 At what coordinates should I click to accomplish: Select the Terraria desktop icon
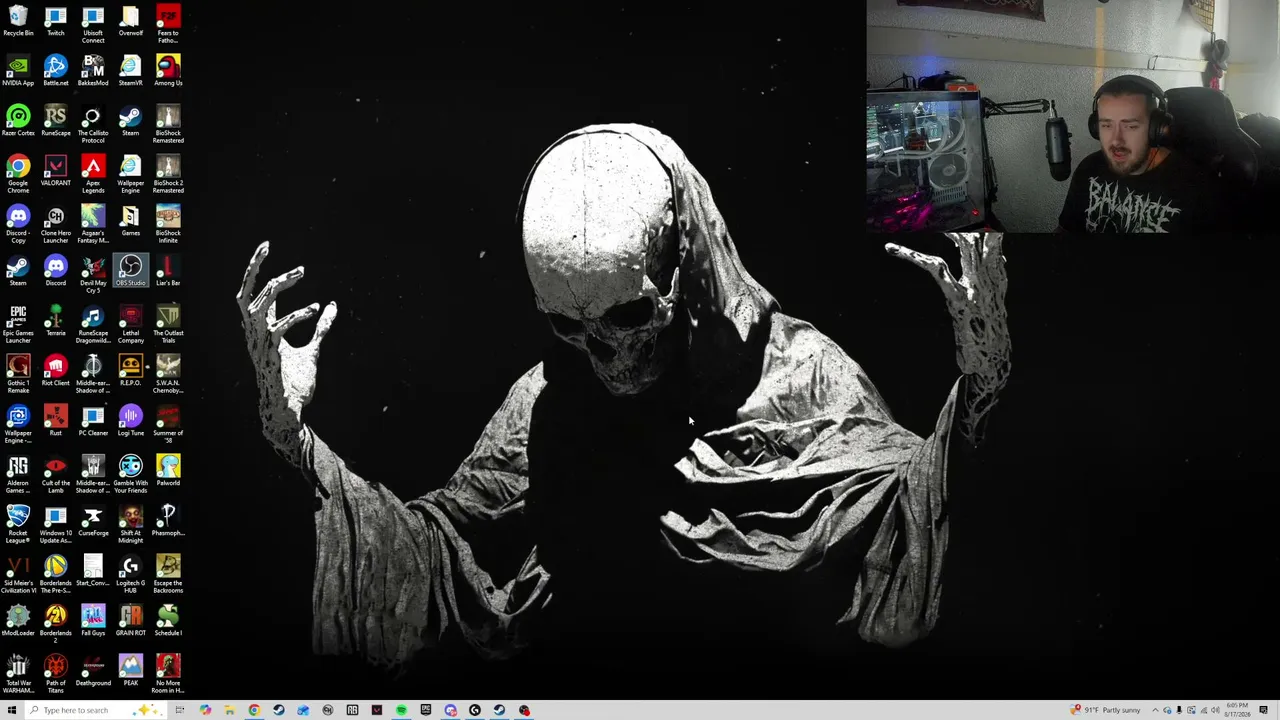(x=55, y=322)
